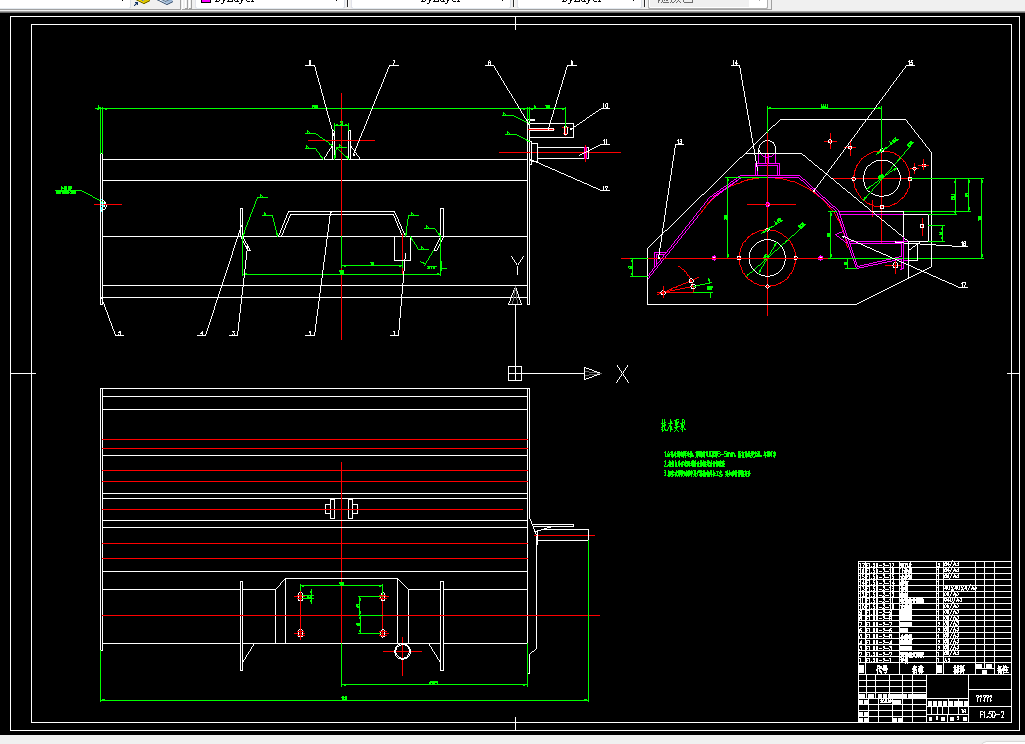Click the 名称 header cell in parts list

(x=918, y=669)
